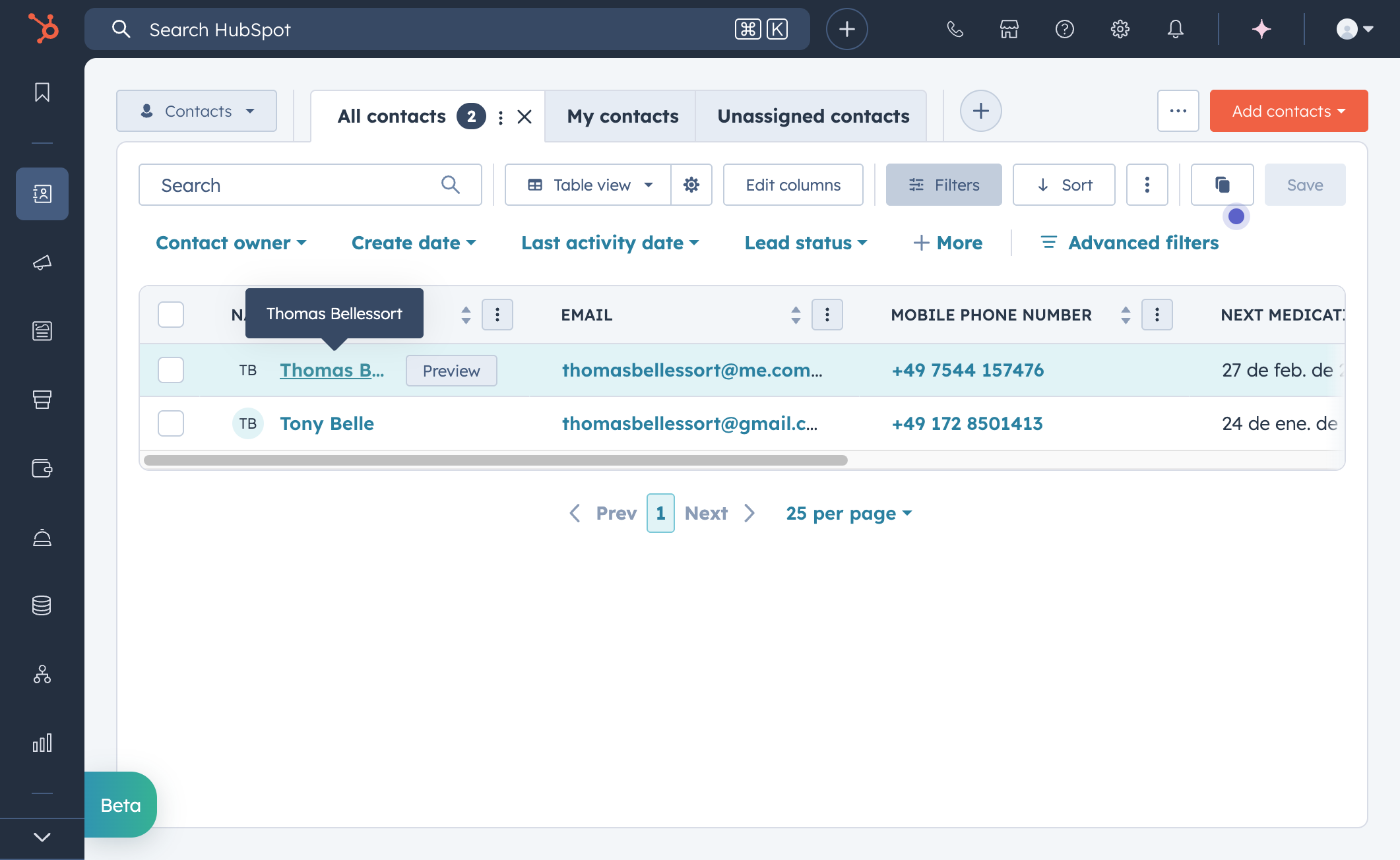Open the Commerce wallet sidebar icon
This screenshot has width=1400, height=860.
tap(42, 468)
